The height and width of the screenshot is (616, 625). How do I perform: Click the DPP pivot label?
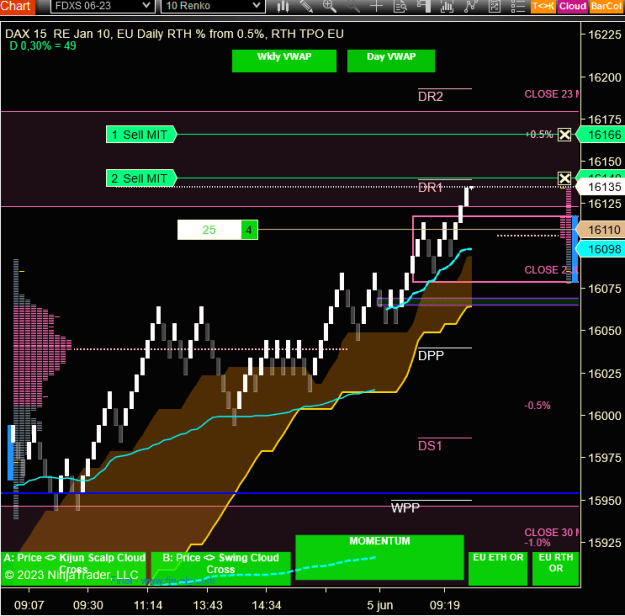(x=431, y=356)
